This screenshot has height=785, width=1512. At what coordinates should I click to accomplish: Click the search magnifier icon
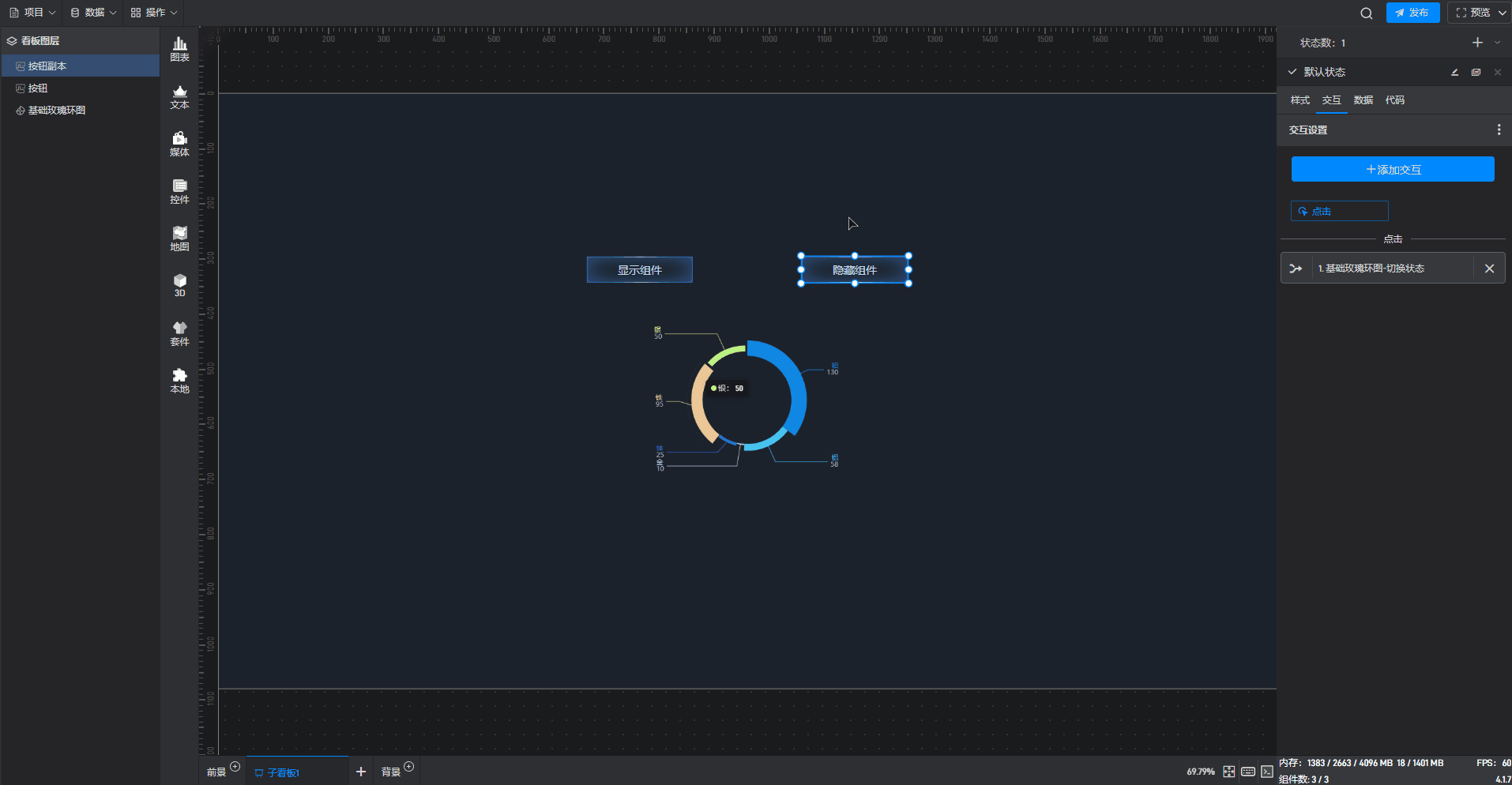tap(1366, 13)
